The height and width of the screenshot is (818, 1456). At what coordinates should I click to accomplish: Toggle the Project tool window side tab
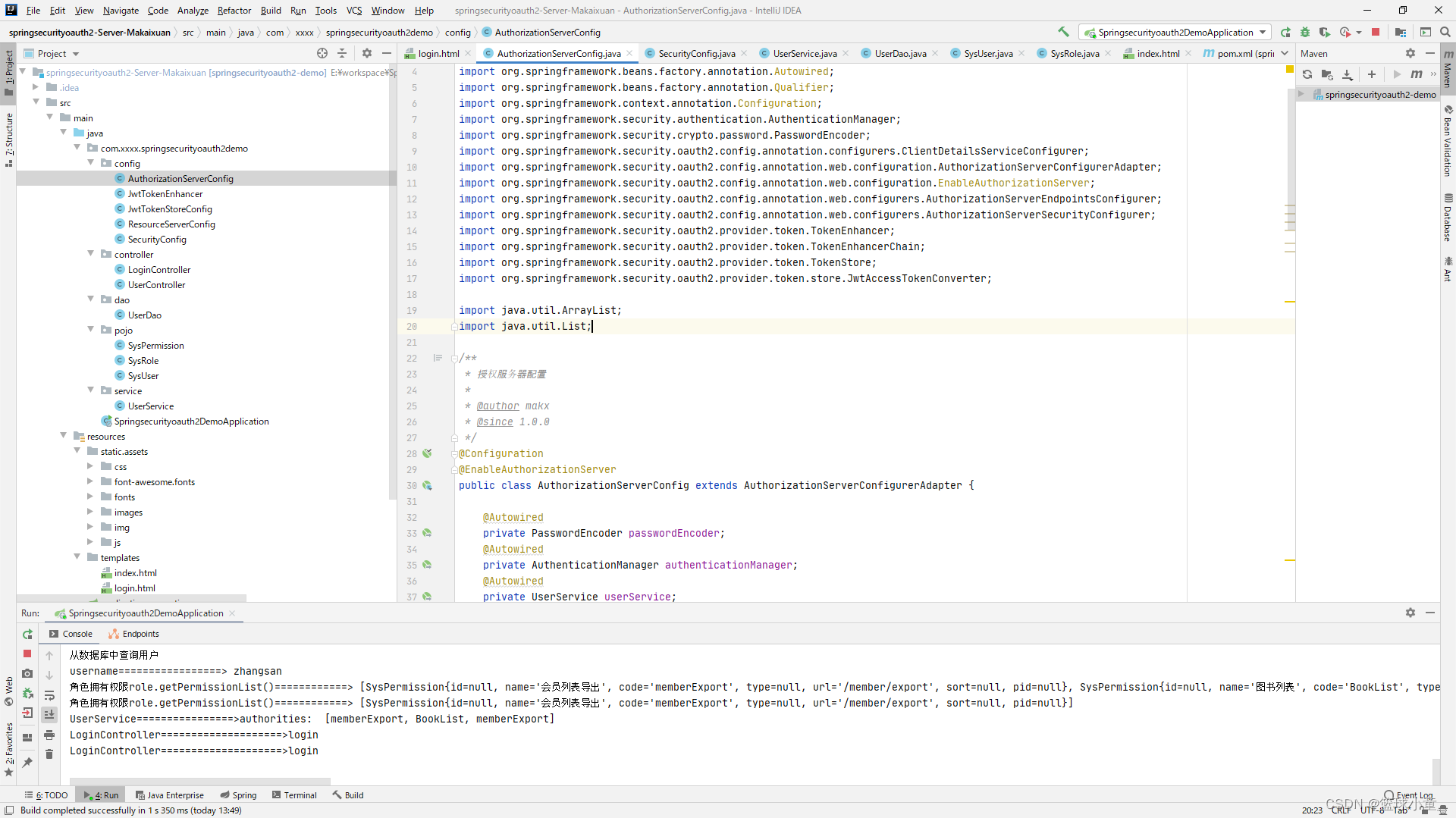point(8,72)
